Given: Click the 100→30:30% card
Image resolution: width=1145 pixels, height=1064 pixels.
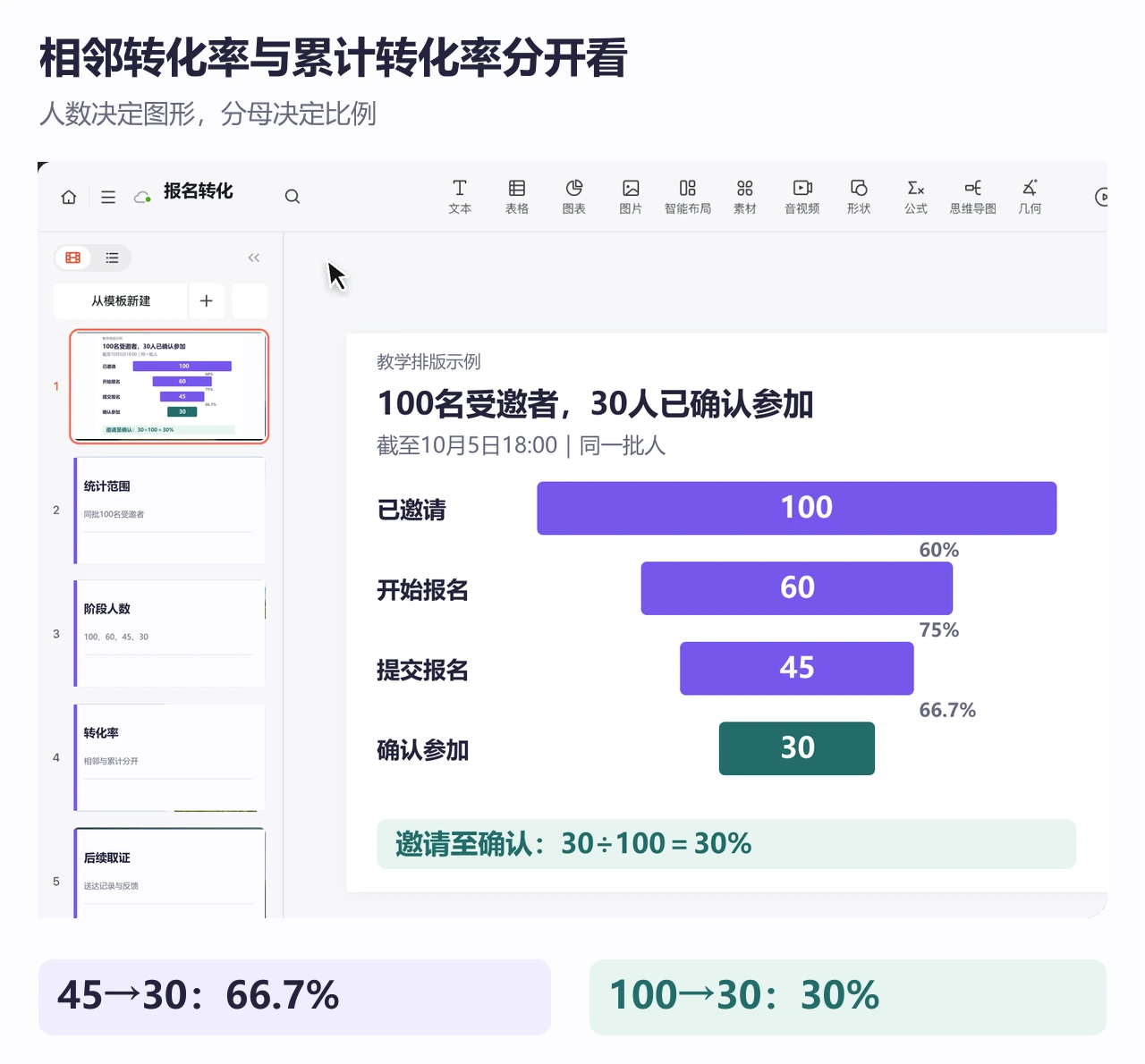Looking at the screenshot, I should tap(848, 997).
